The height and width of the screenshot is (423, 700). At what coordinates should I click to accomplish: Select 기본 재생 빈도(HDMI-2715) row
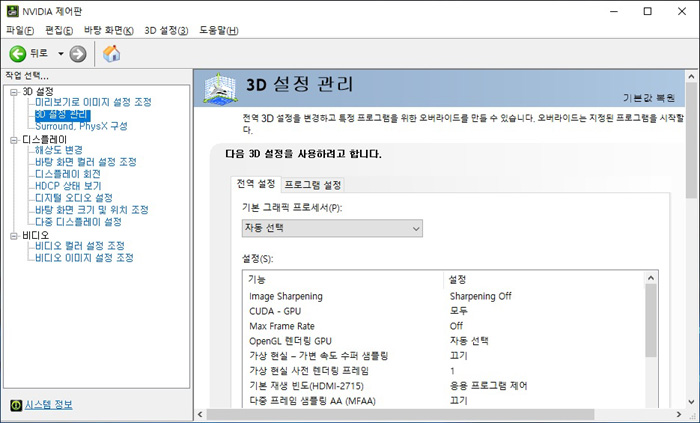point(446,386)
